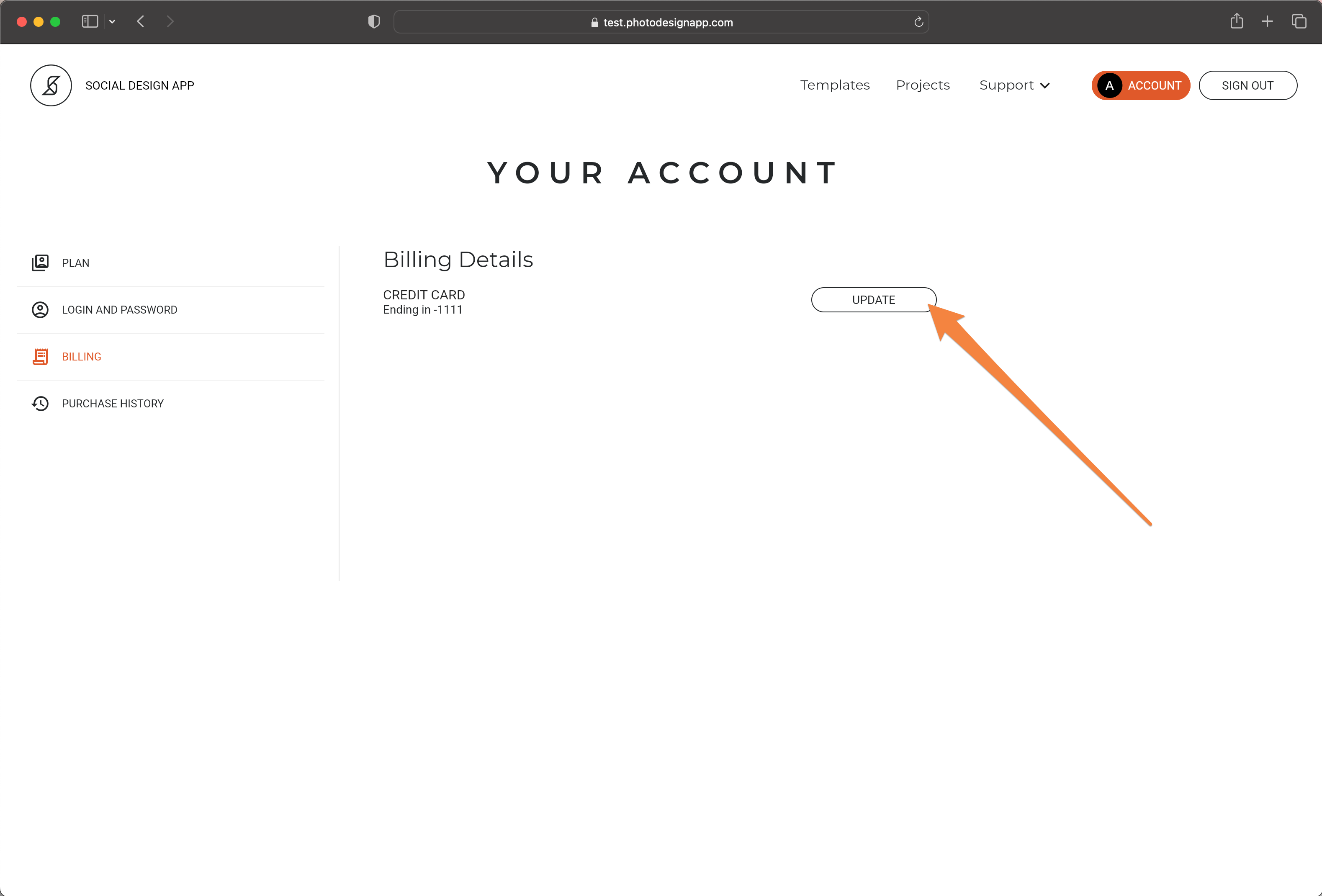1322x896 pixels.
Task: Click the 'Ending in -1111' text
Action: pyautogui.click(x=423, y=310)
